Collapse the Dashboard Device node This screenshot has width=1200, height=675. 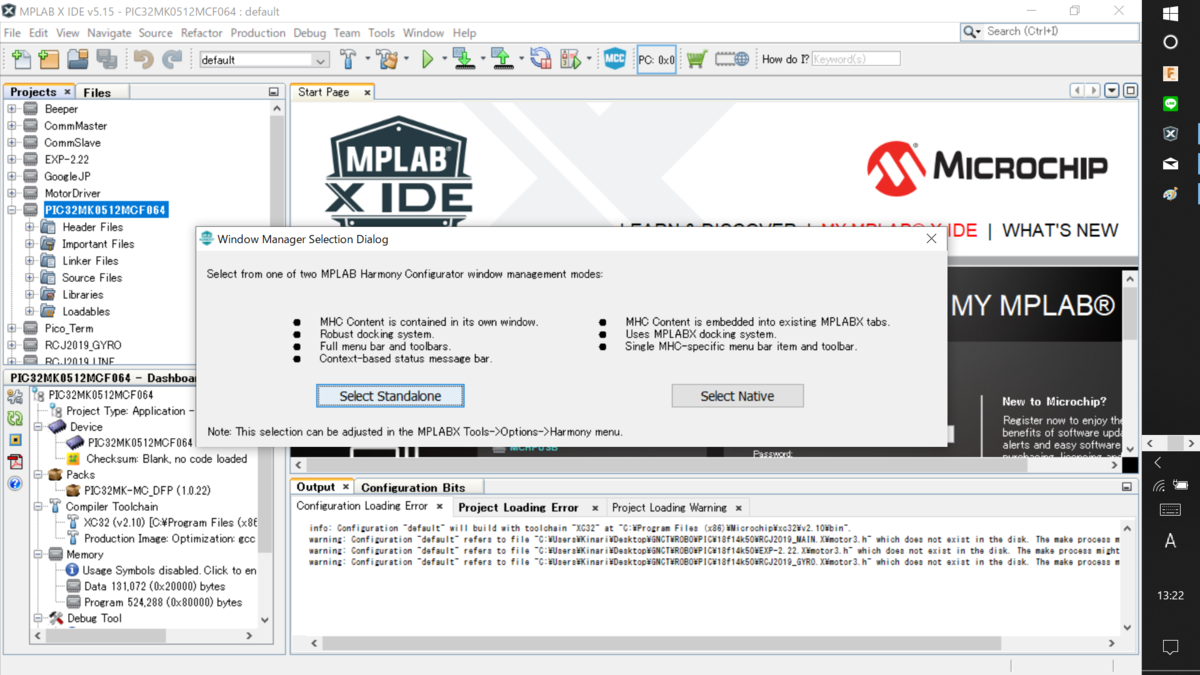pyautogui.click(x=38, y=427)
